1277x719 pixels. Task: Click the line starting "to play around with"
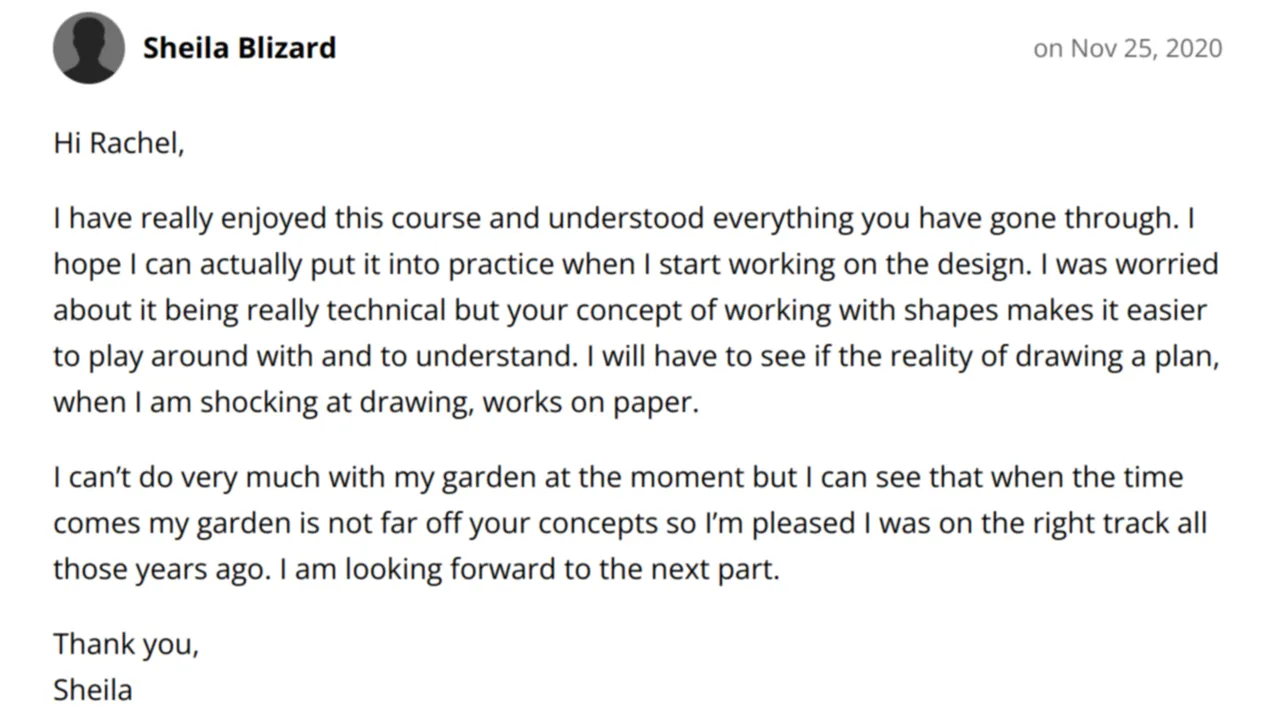pos(636,356)
